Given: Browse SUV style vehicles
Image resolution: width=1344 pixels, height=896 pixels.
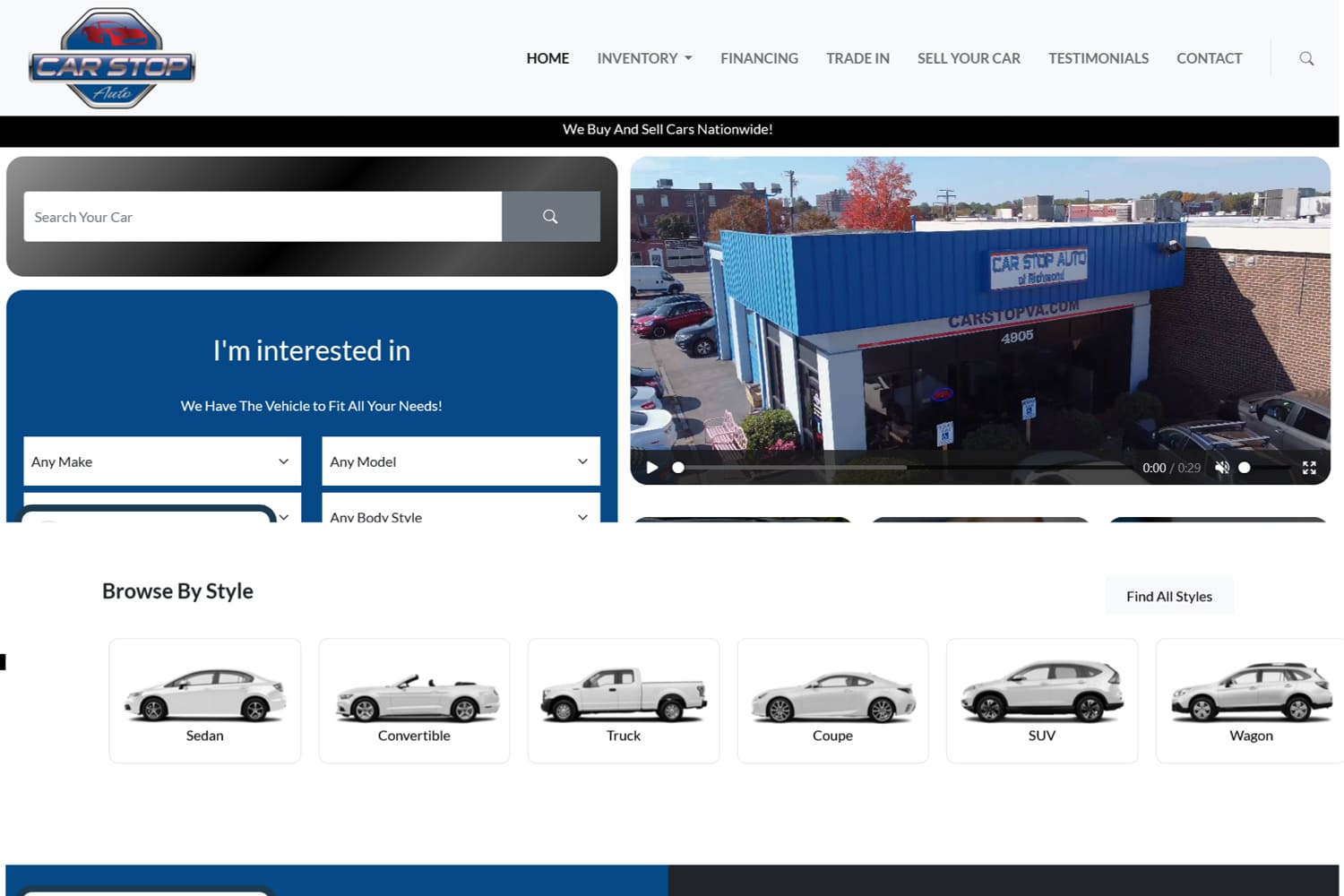Looking at the screenshot, I should point(1042,701).
